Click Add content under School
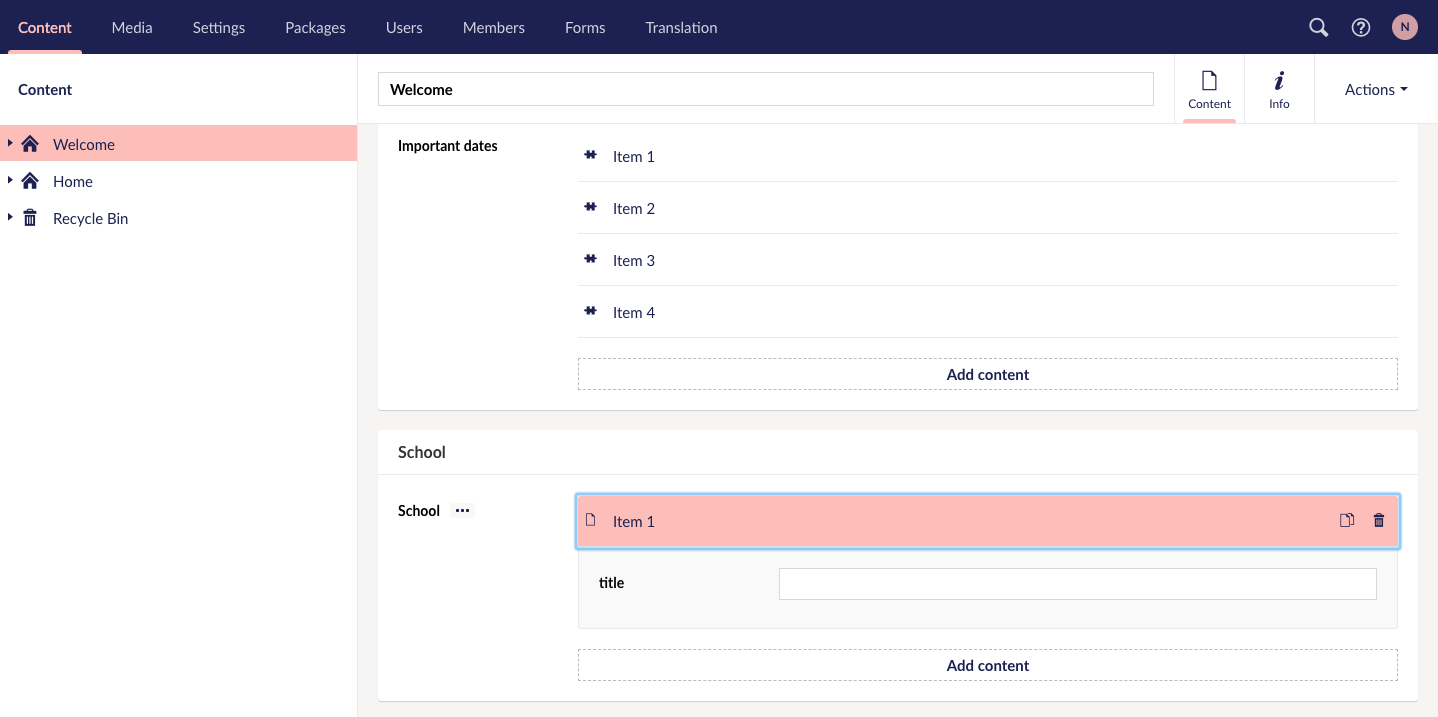1438x717 pixels. [987, 665]
